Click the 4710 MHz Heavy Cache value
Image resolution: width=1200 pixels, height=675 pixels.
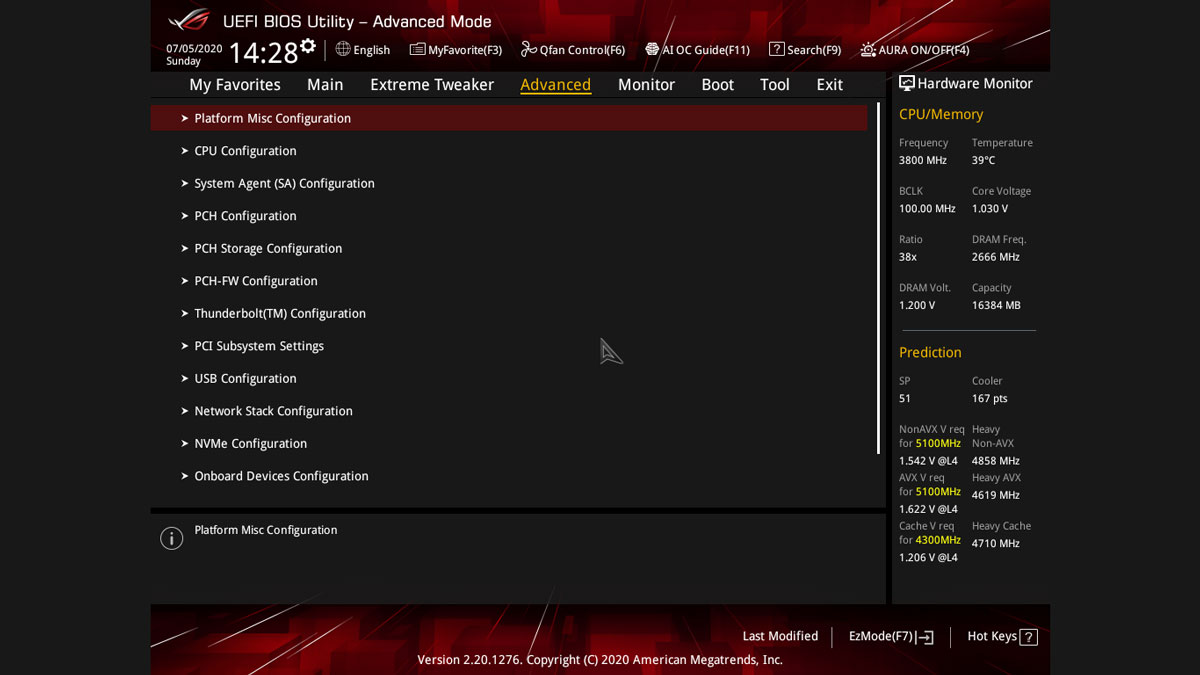pos(995,544)
